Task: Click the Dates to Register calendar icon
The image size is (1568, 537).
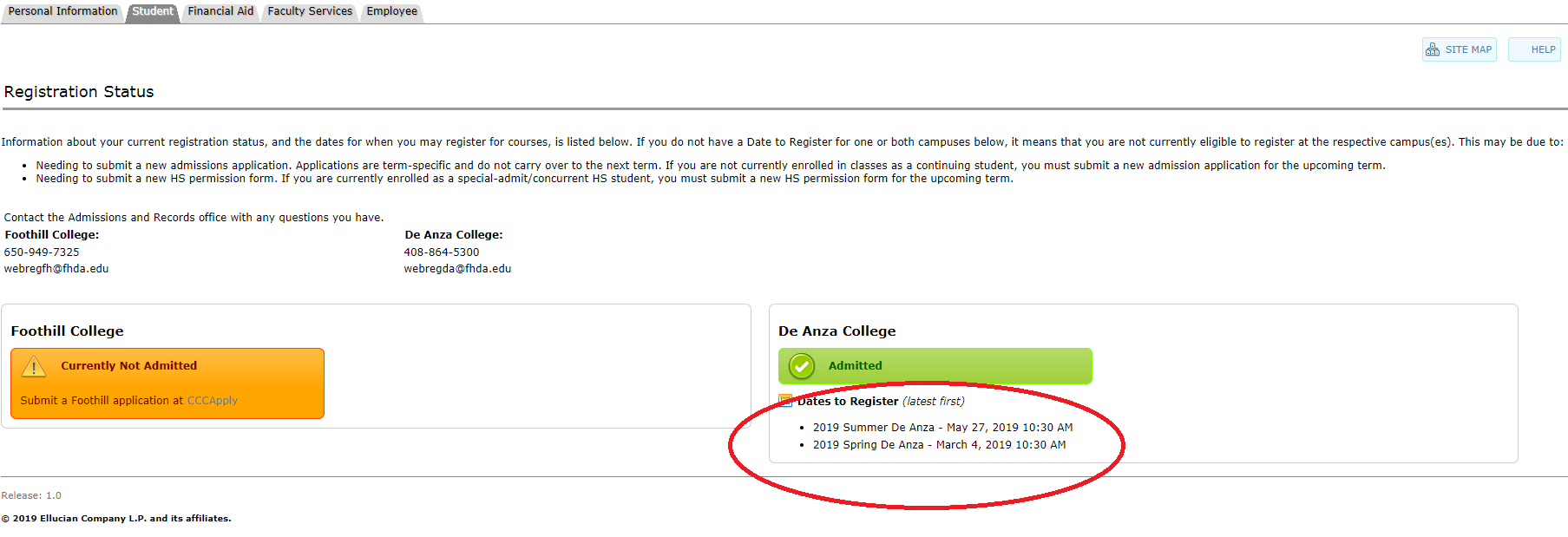Action: click(785, 401)
